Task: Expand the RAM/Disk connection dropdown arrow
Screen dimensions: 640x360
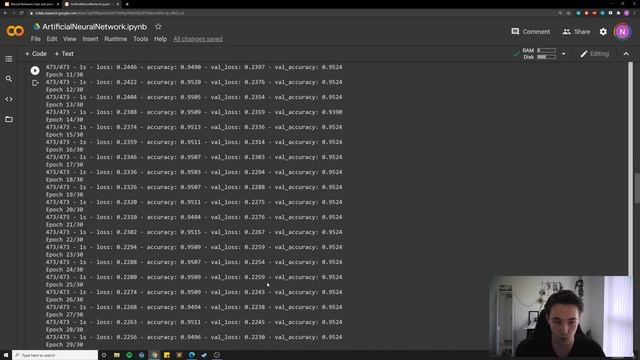Action: [564, 53]
